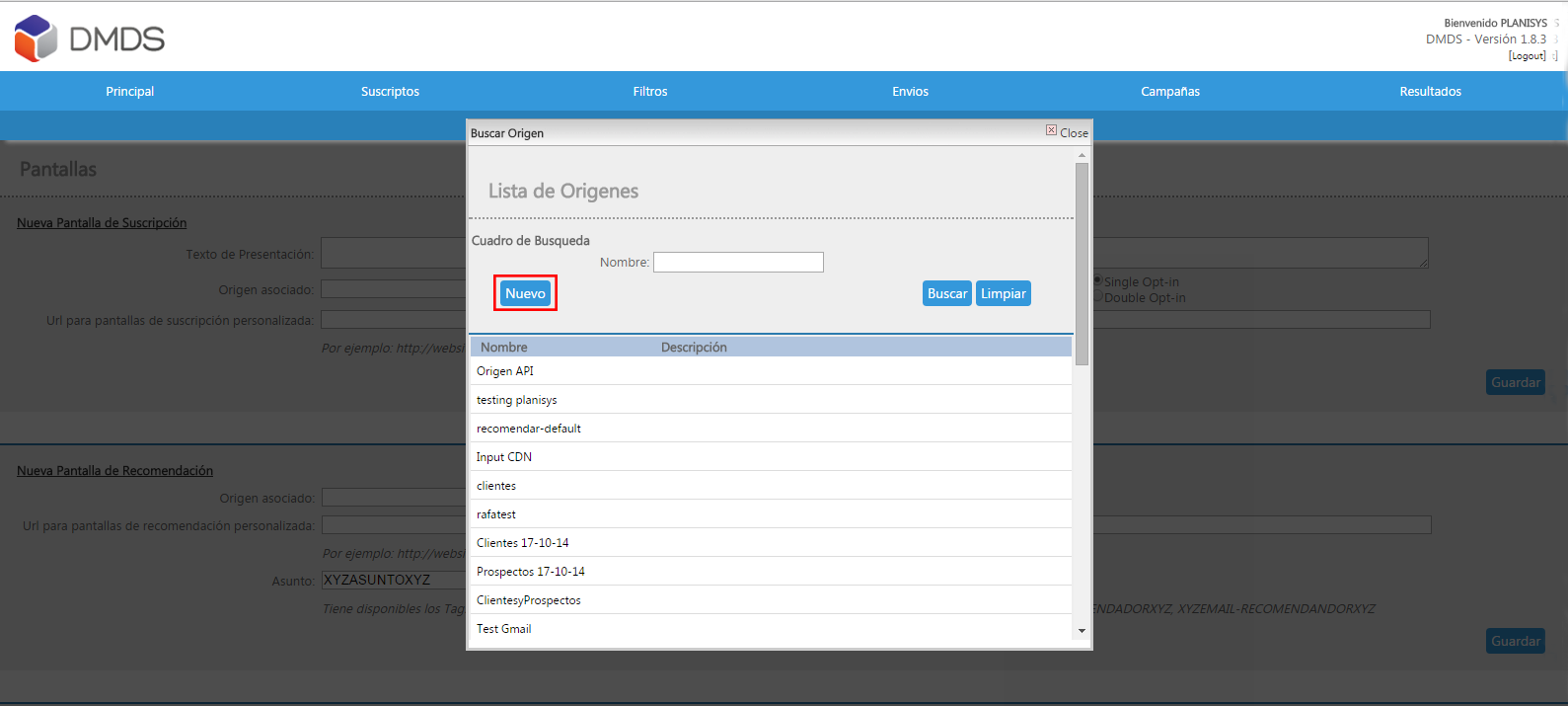Open the Principal menu
The image size is (1568, 706).
coord(130,91)
